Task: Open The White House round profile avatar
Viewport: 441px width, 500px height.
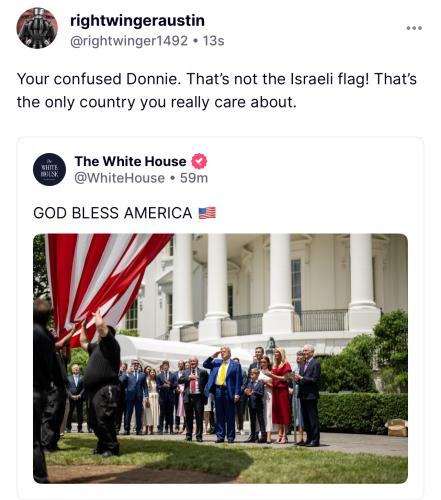Action: point(49,169)
